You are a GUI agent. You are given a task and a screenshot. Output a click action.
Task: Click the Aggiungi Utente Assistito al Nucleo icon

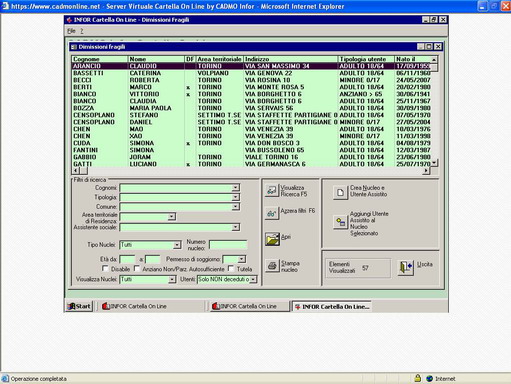click(340, 222)
